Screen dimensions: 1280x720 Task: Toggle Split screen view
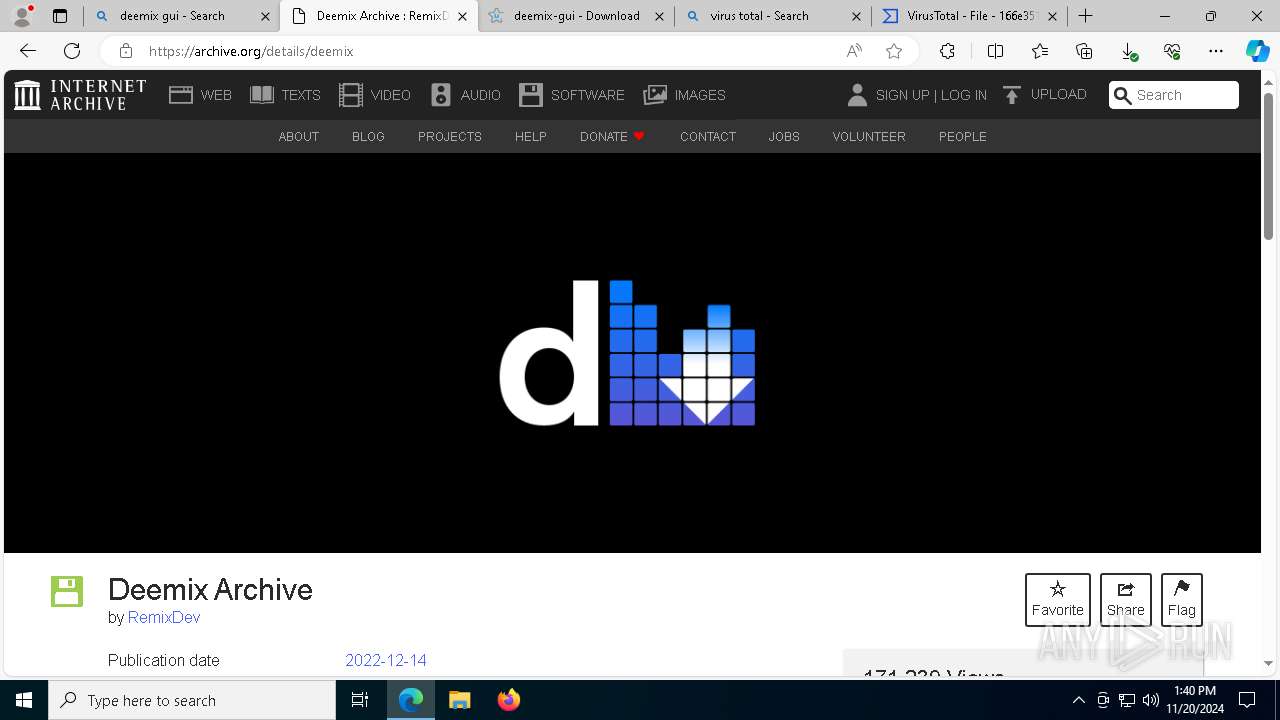tap(996, 51)
